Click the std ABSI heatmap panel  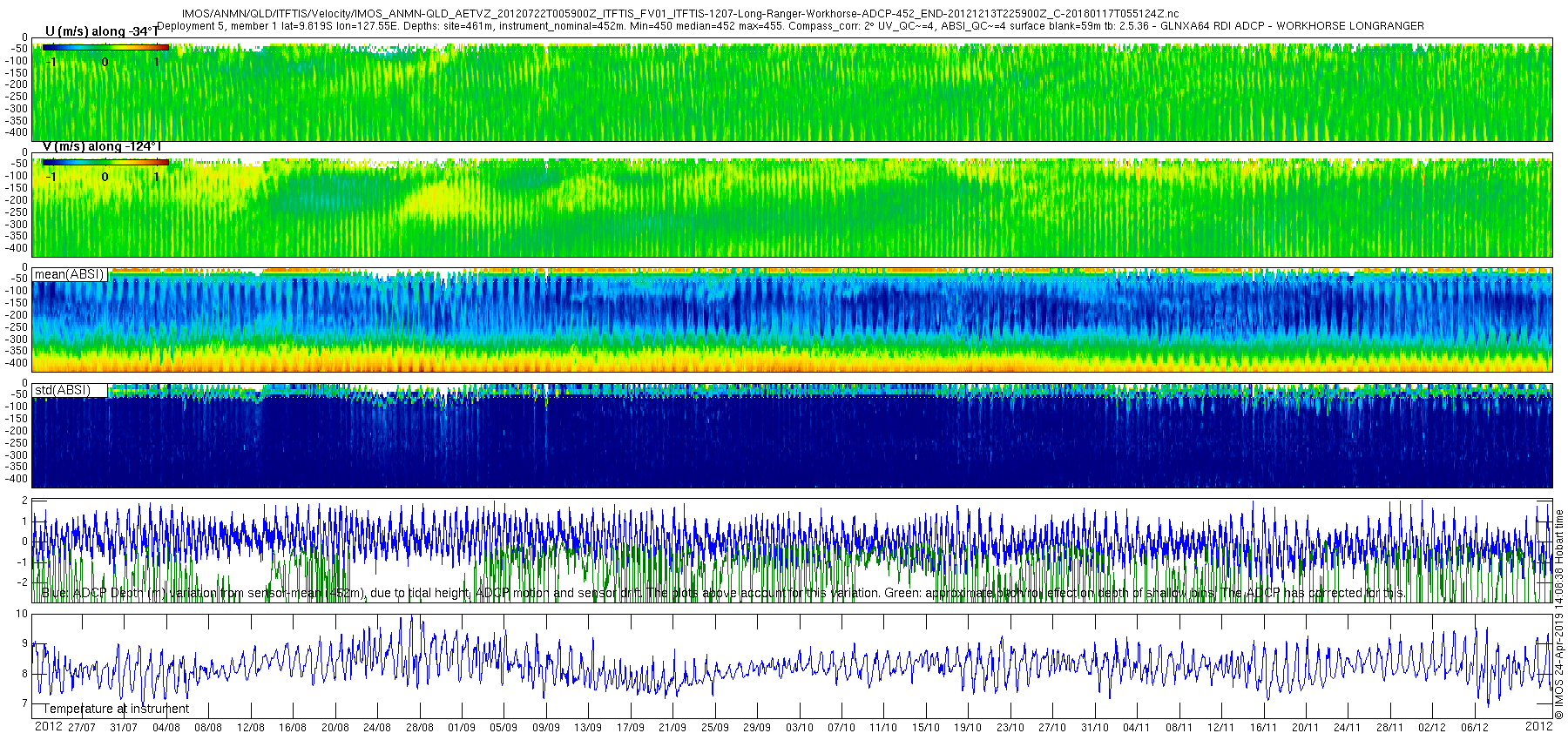[793, 435]
